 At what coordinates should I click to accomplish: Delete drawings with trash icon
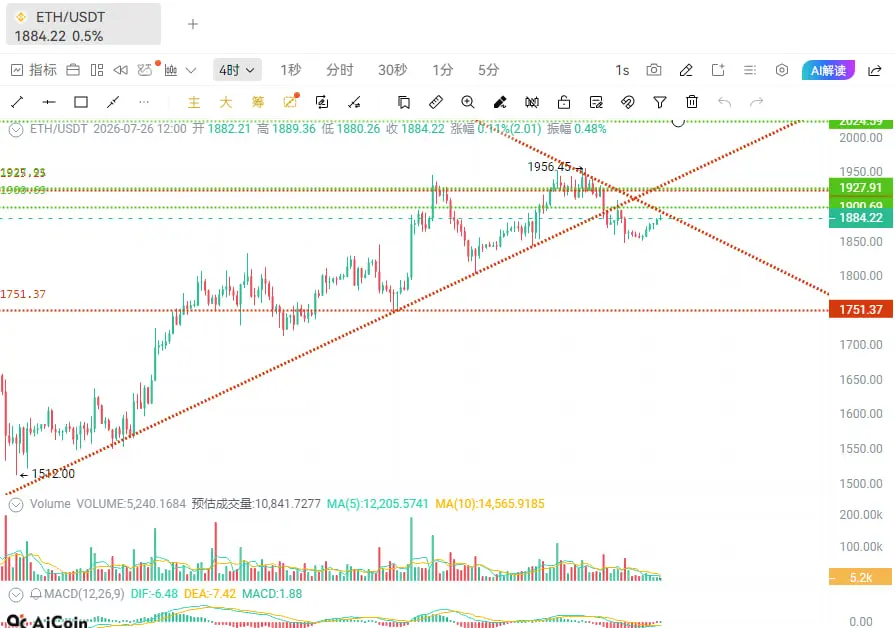[x=692, y=102]
